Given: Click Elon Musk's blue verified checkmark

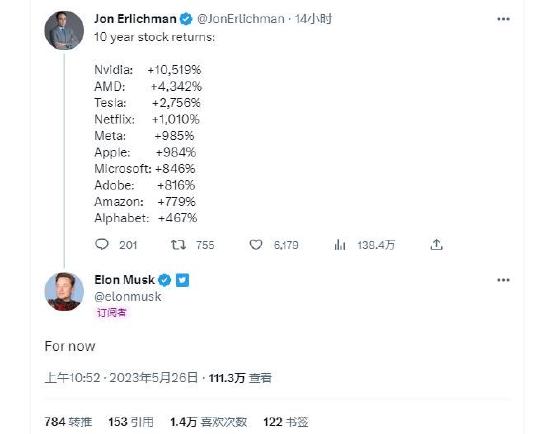Looking at the screenshot, I should 165,280.
